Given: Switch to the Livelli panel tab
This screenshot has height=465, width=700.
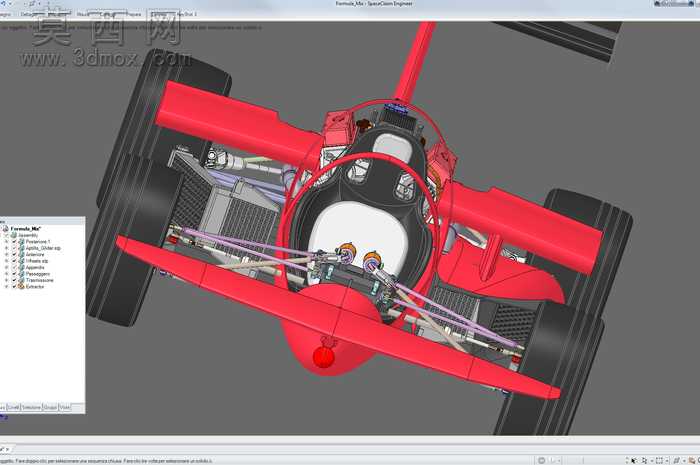Looking at the screenshot, I should click(x=13, y=407).
